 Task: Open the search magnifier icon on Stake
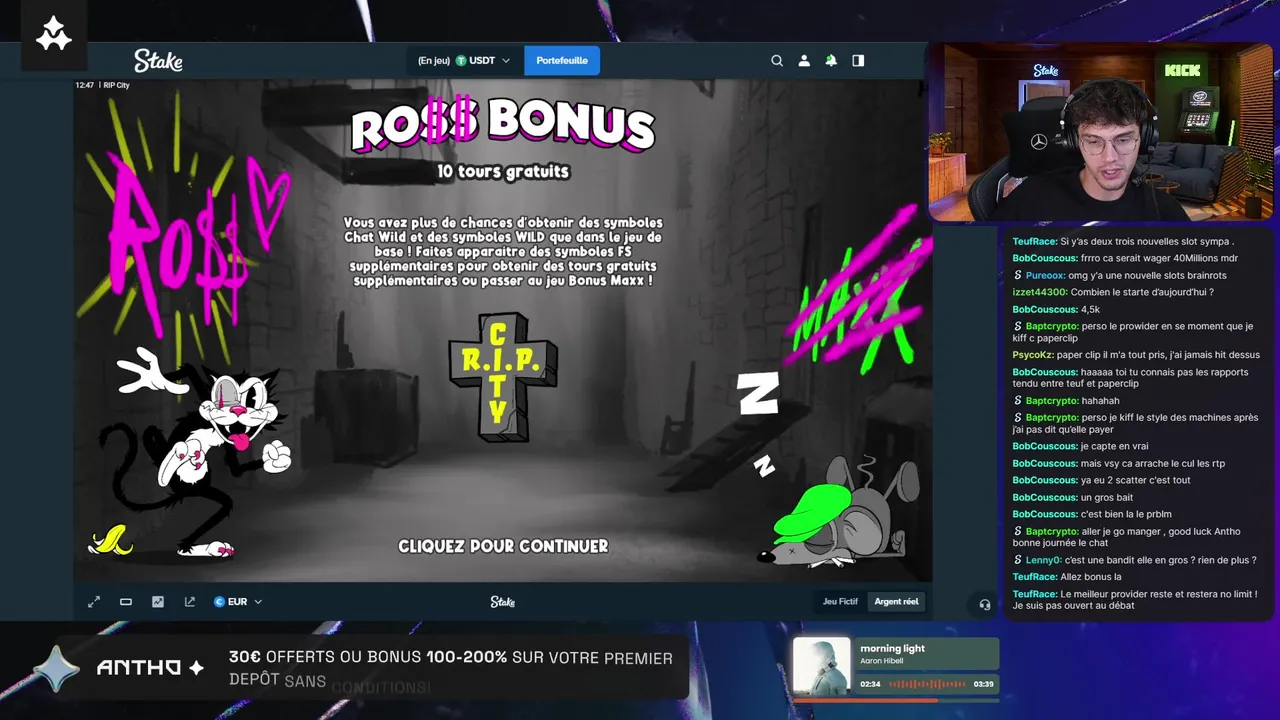[x=777, y=61]
